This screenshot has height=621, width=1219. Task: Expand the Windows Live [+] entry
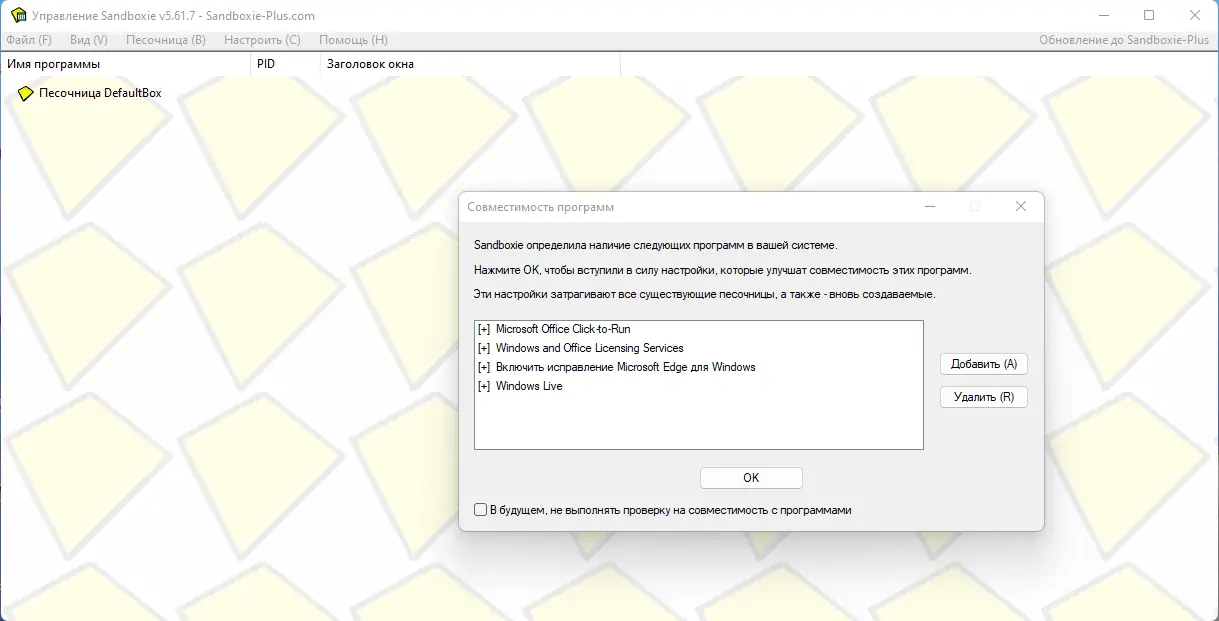(x=484, y=386)
